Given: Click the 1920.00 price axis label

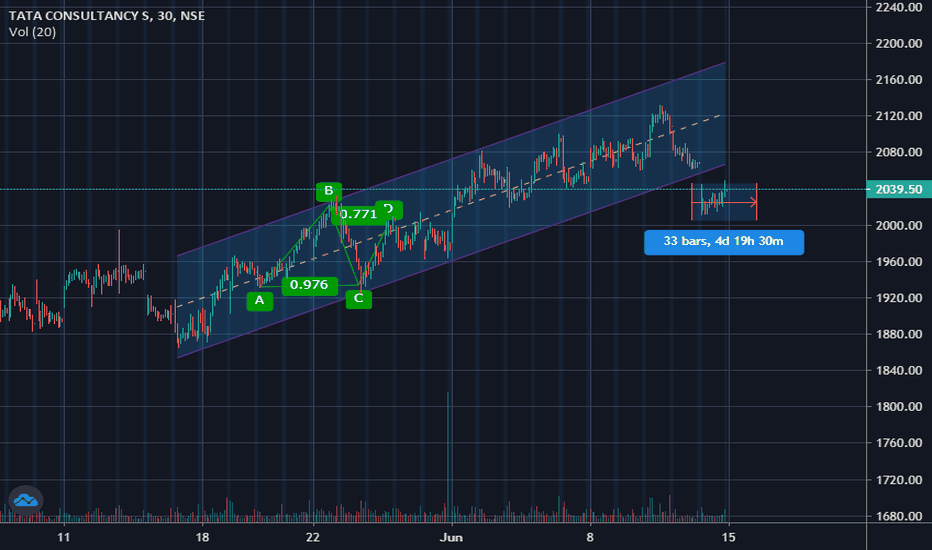Looking at the screenshot, I should tap(899, 298).
